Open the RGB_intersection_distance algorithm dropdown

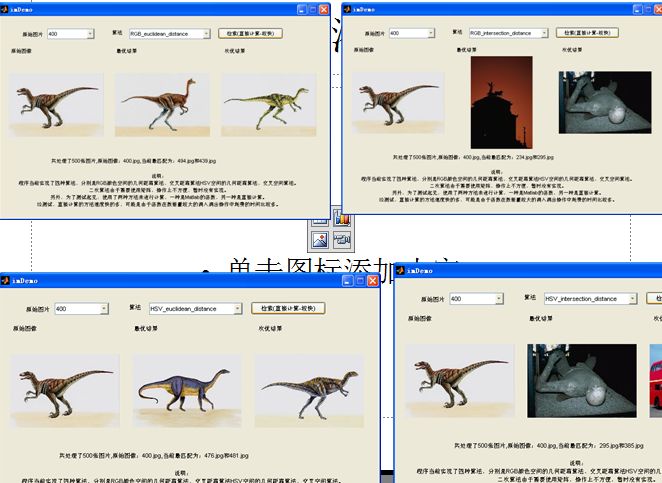pyautogui.click(x=544, y=33)
